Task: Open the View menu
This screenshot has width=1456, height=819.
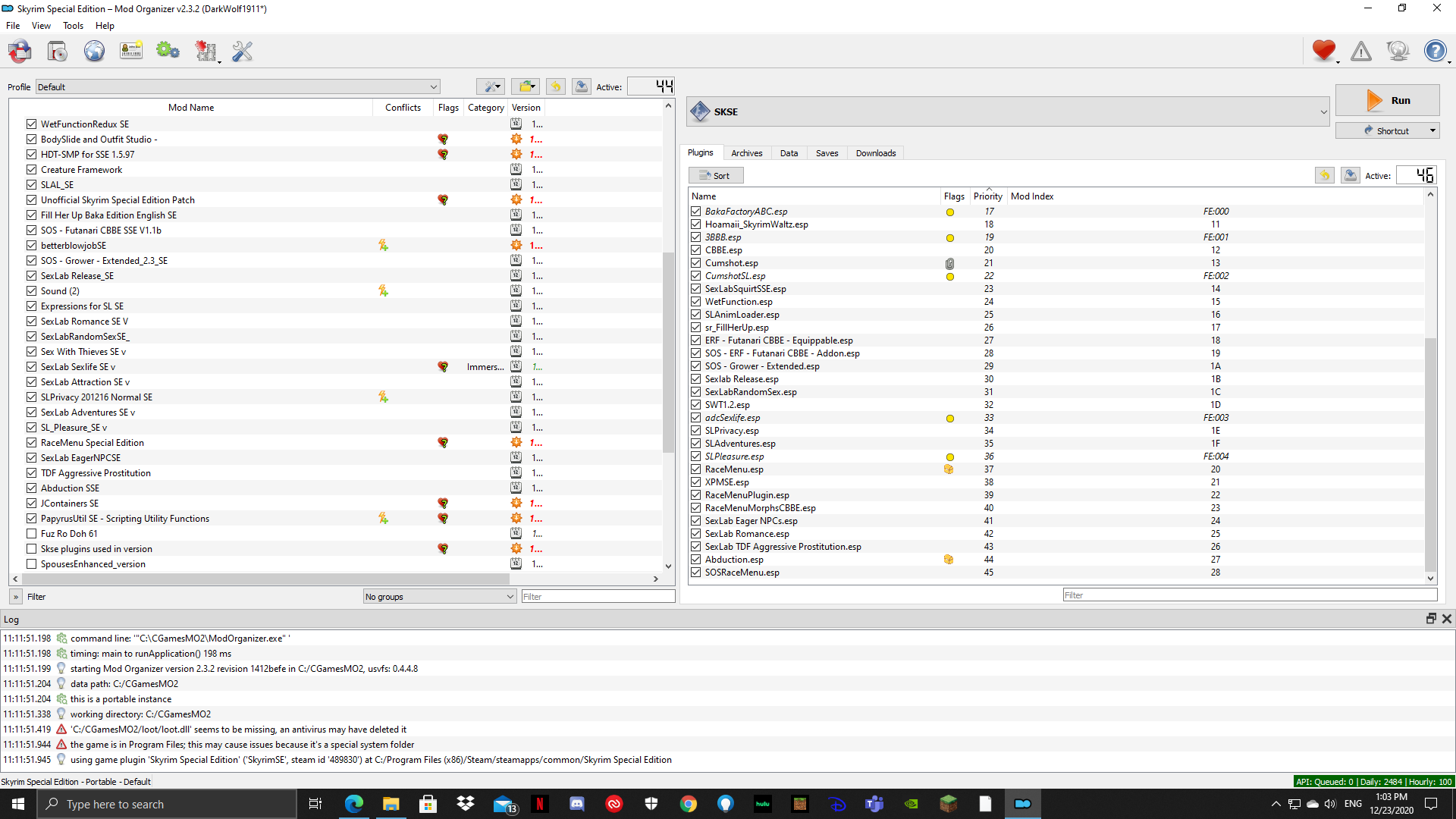Action: click(x=41, y=26)
